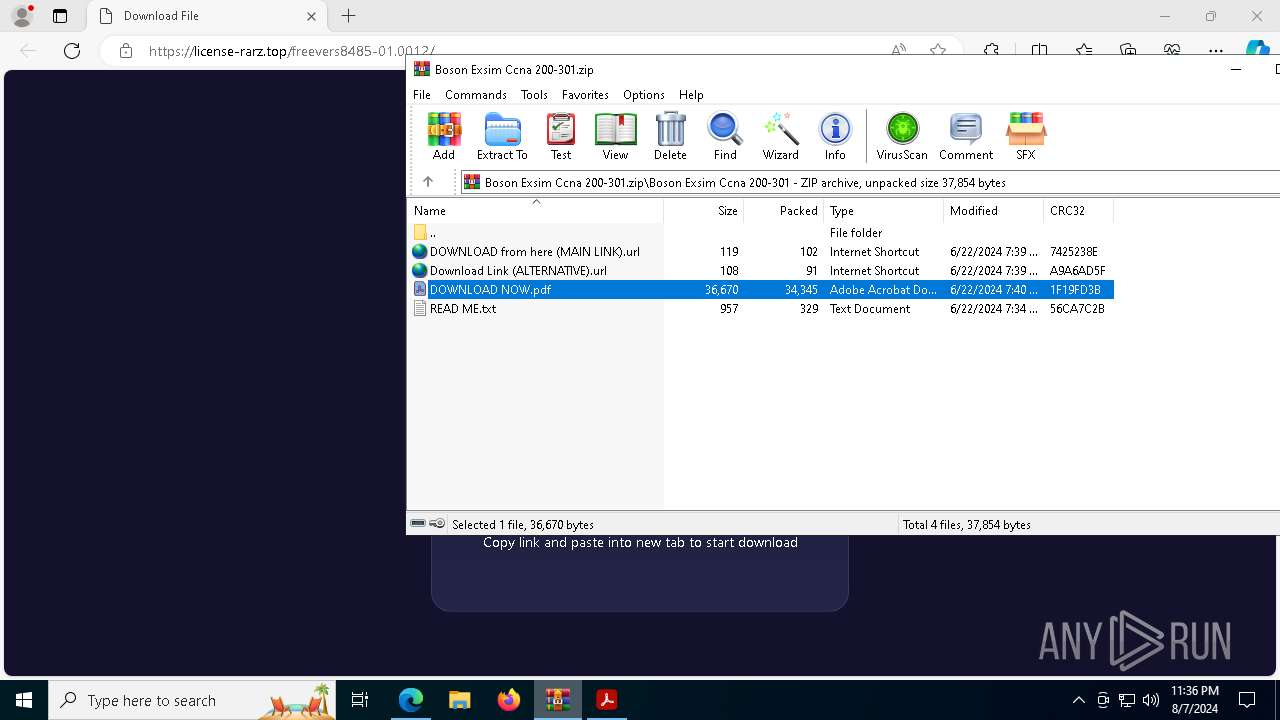This screenshot has width=1280, height=720.
Task: Show hidden system tray icons
Action: click(x=1078, y=700)
